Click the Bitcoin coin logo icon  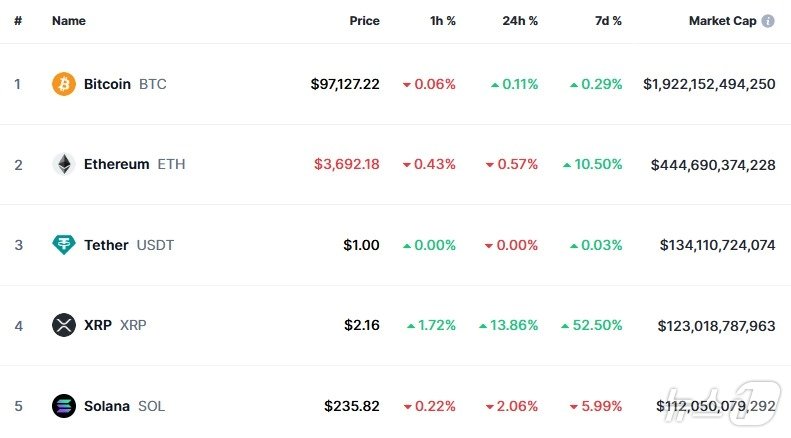pyautogui.click(x=64, y=84)
